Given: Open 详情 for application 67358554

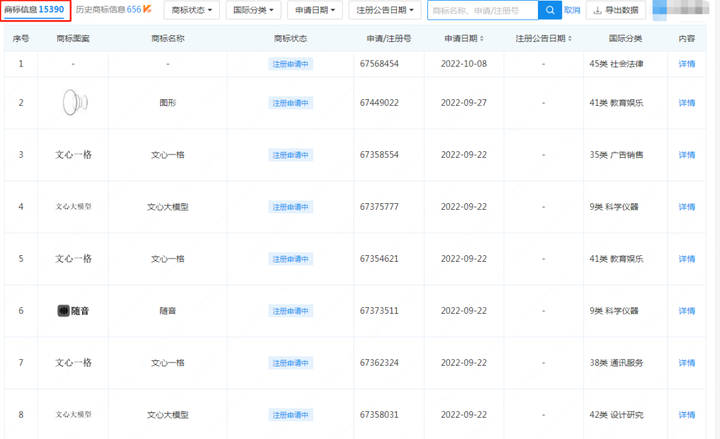Looking at the screenshot, I should (686, 155).
